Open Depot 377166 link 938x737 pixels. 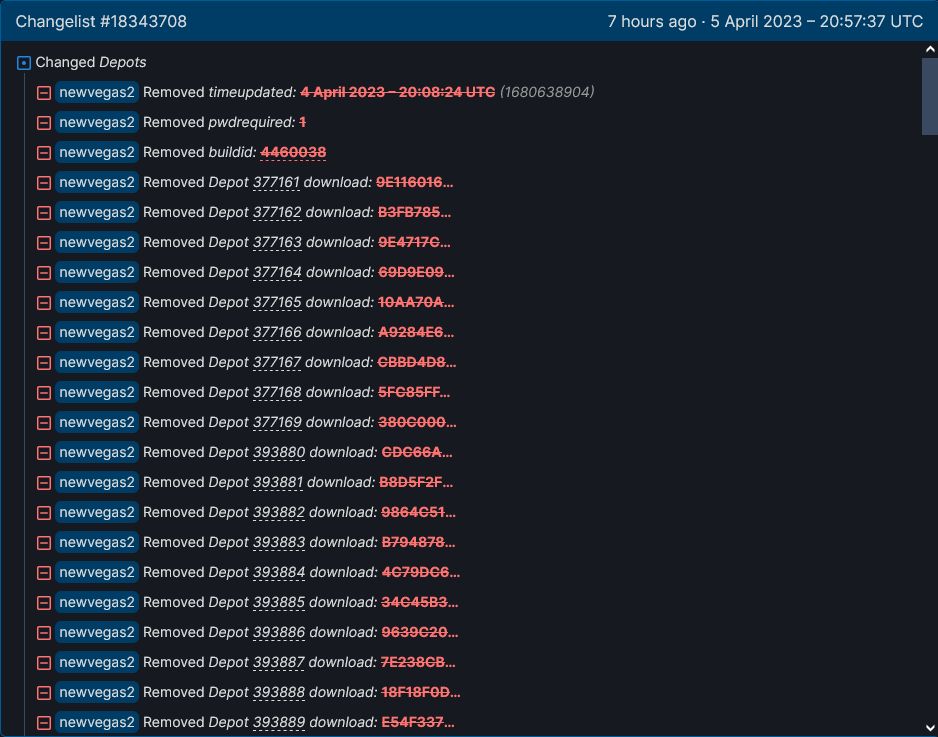tap(277, 332)
